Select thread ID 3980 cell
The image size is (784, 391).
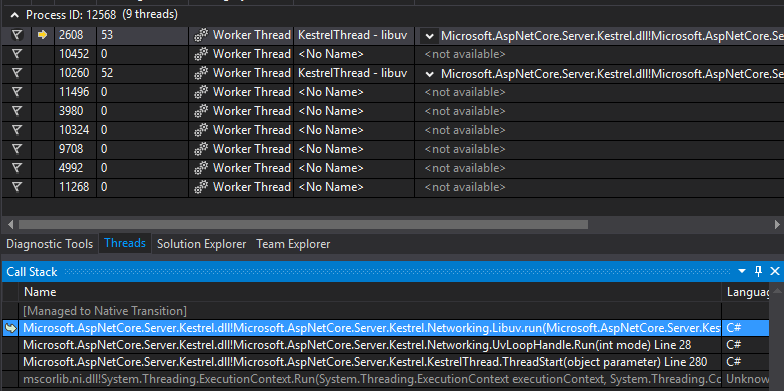coord(76,111)
